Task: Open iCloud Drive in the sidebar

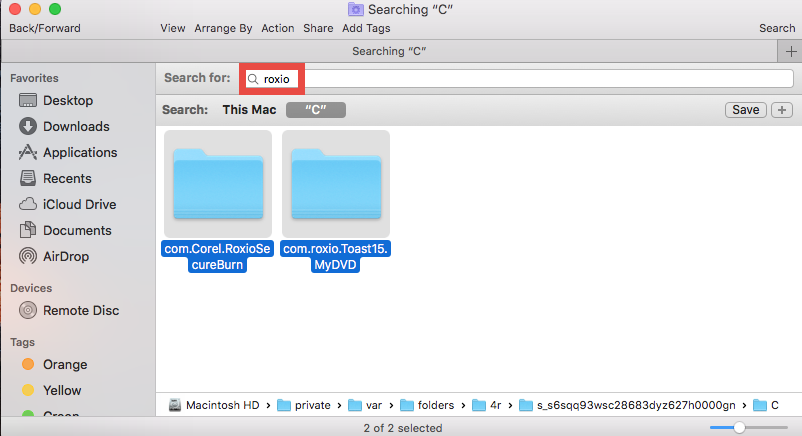Action: click(68, 204)
